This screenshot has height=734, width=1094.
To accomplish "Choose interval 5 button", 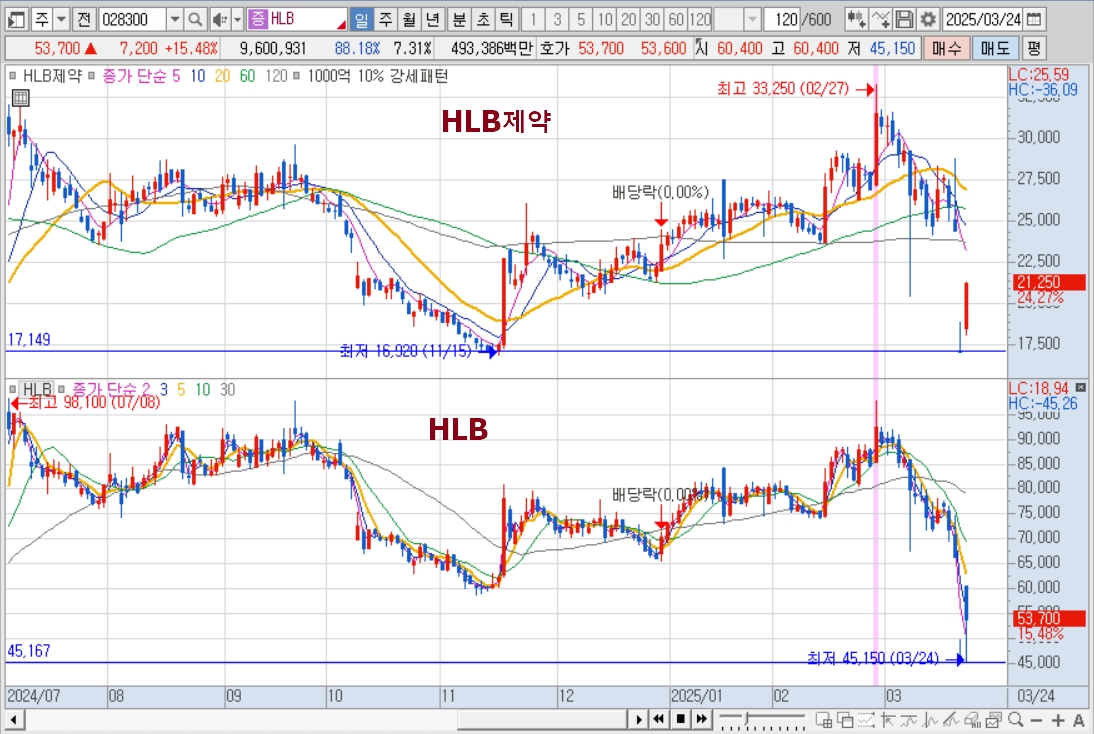I will tap(580, 20).
